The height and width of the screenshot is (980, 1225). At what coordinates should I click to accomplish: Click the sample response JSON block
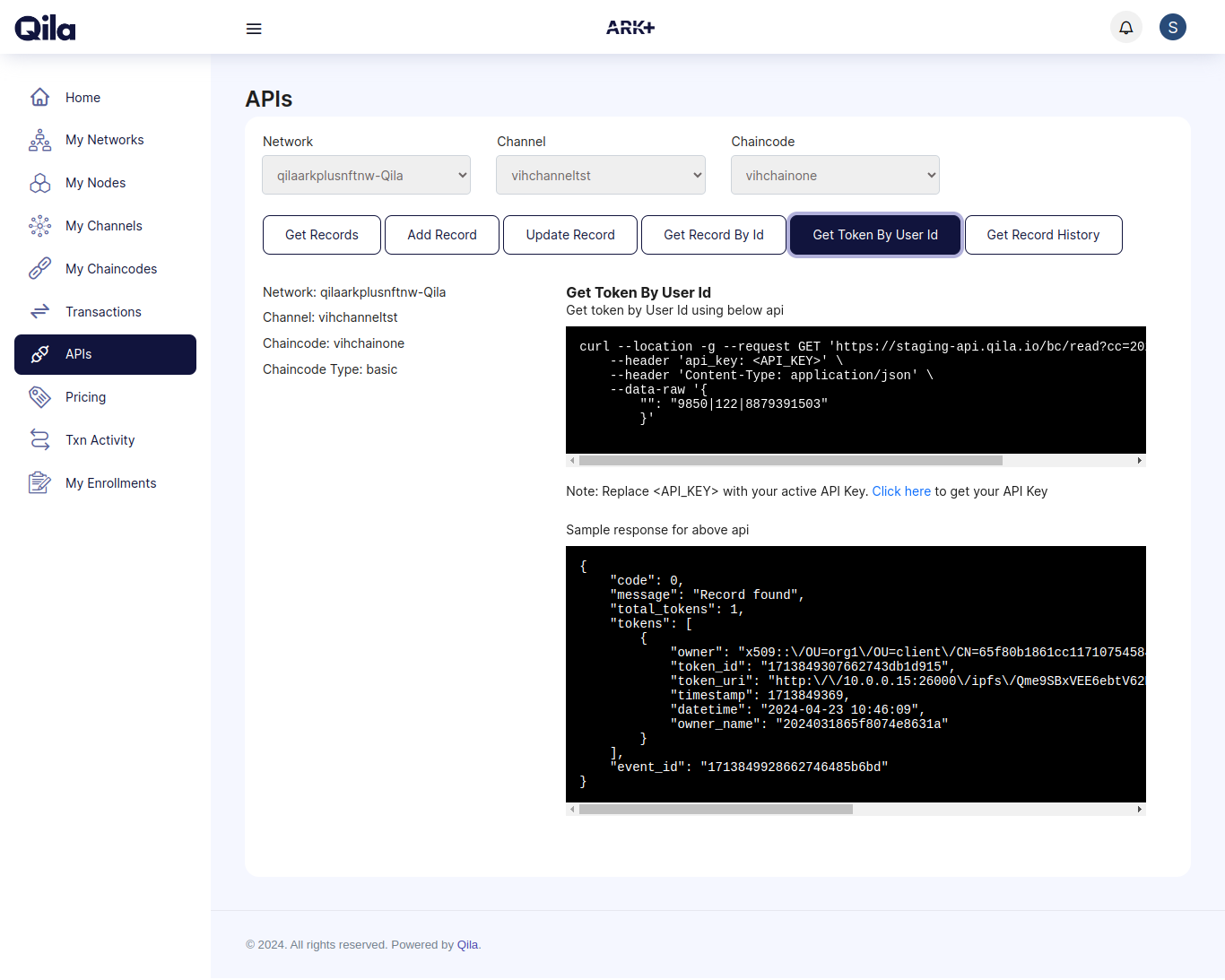point(856,674)
